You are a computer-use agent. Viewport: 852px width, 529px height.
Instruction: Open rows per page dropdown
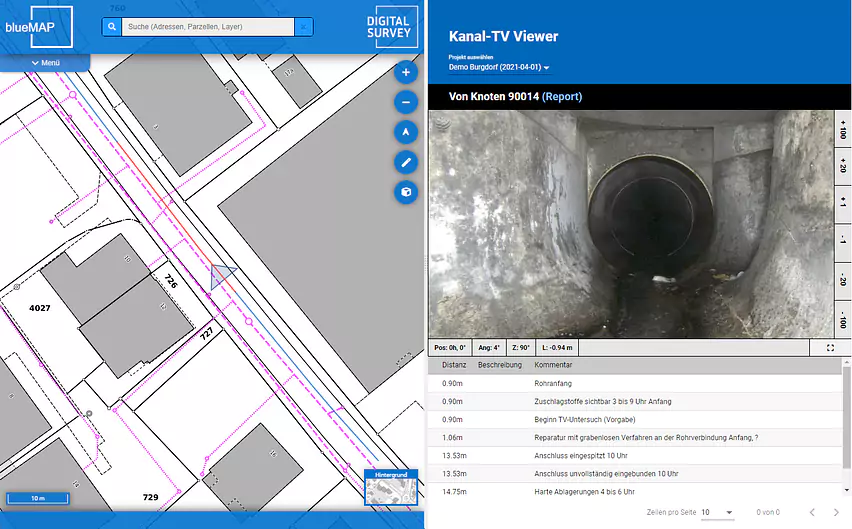pyautogui.click(x=717, y=513)
